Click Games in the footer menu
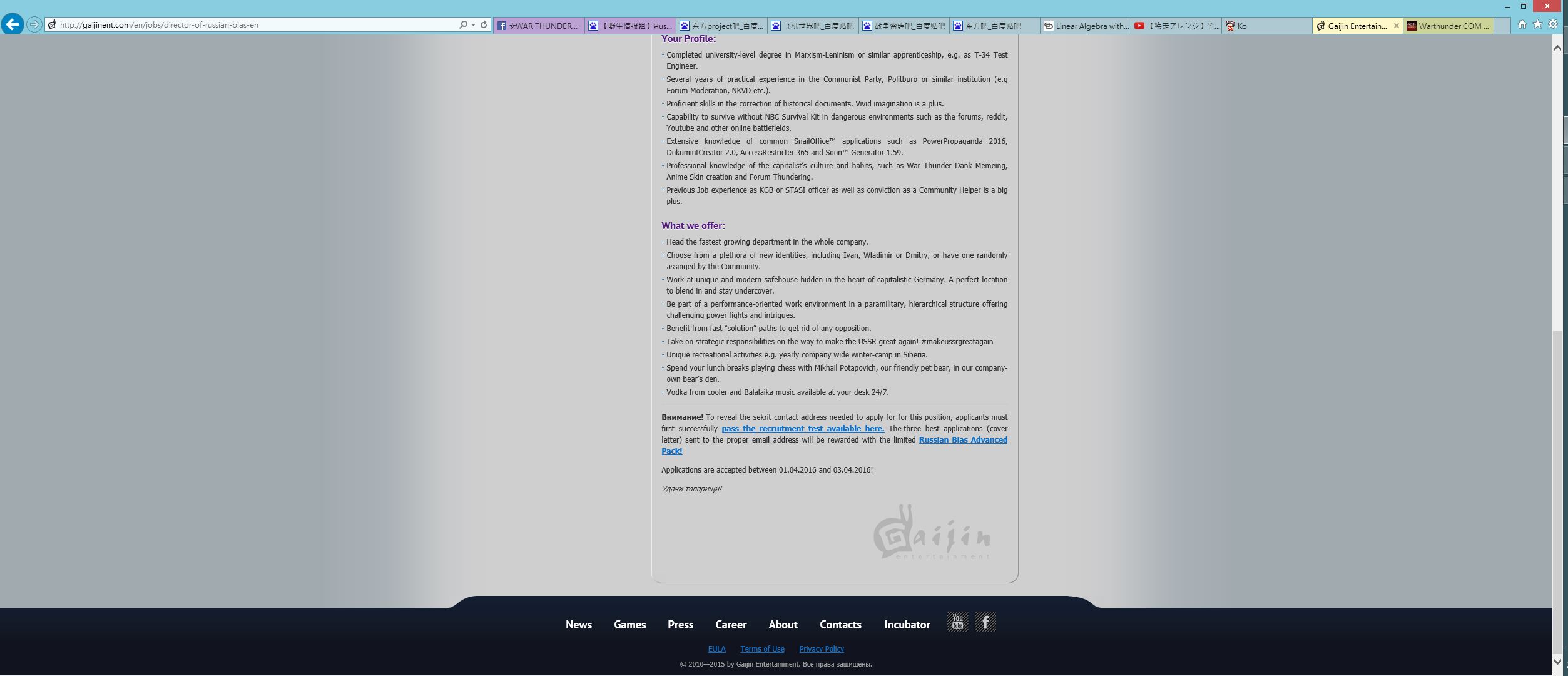The image size is (1568, 676). pyautogui.click(x=629, y=625)
